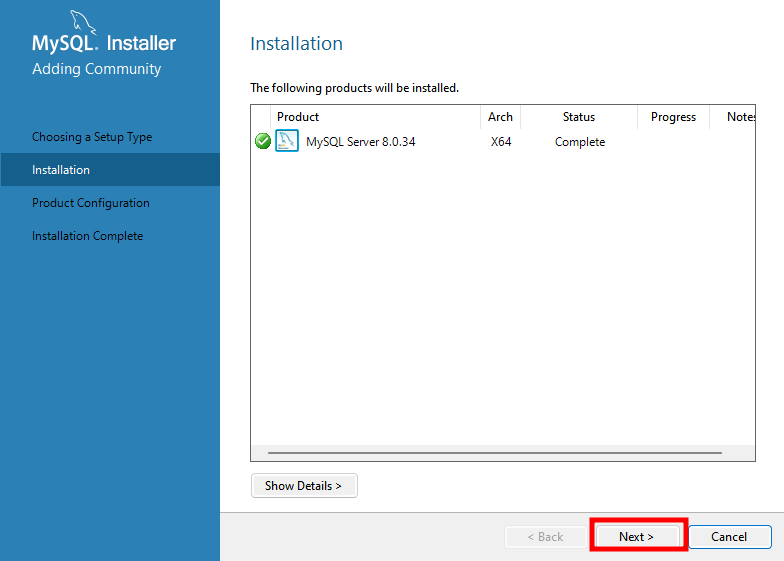Select the Installation step in sidebar
The height and width of the screenshot is (561, 784).
pos(110,170)
